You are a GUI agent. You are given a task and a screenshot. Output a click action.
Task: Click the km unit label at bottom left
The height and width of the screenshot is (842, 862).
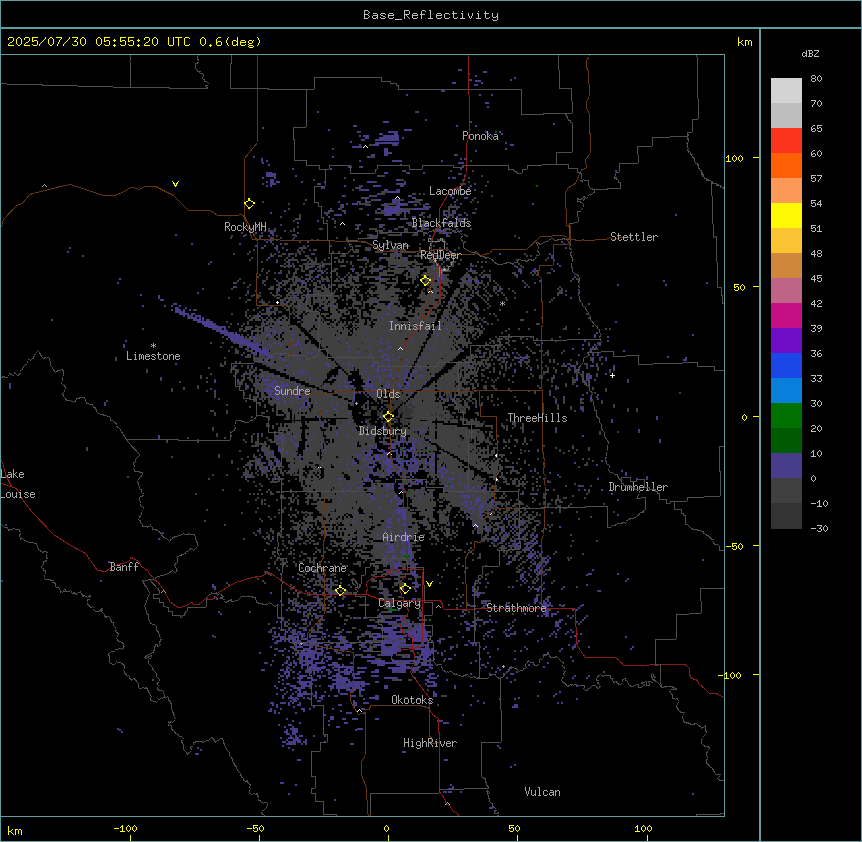pos(15,830)
